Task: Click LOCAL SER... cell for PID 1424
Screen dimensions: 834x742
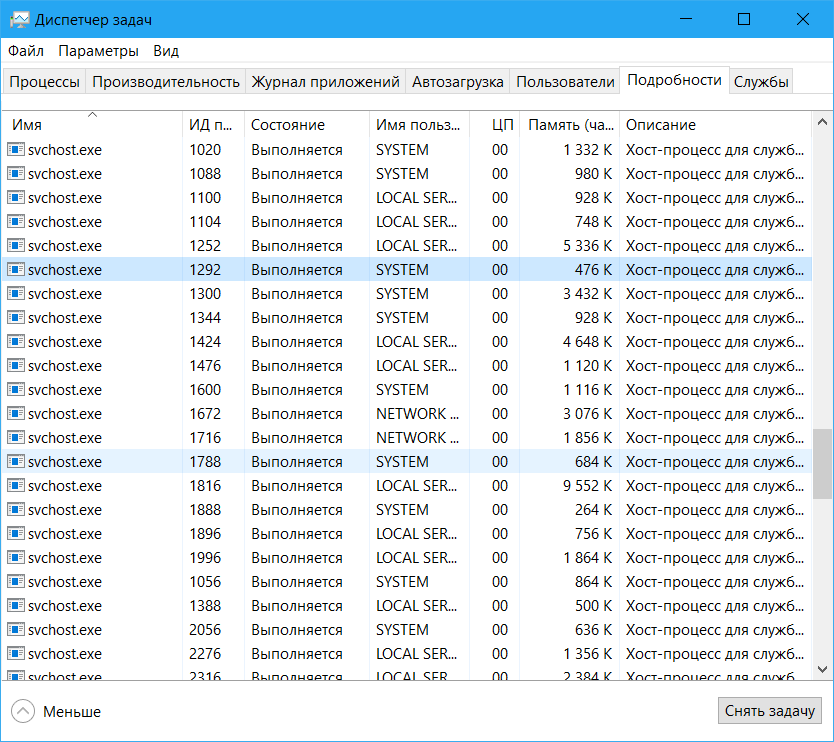Action: tap(416, 341)
